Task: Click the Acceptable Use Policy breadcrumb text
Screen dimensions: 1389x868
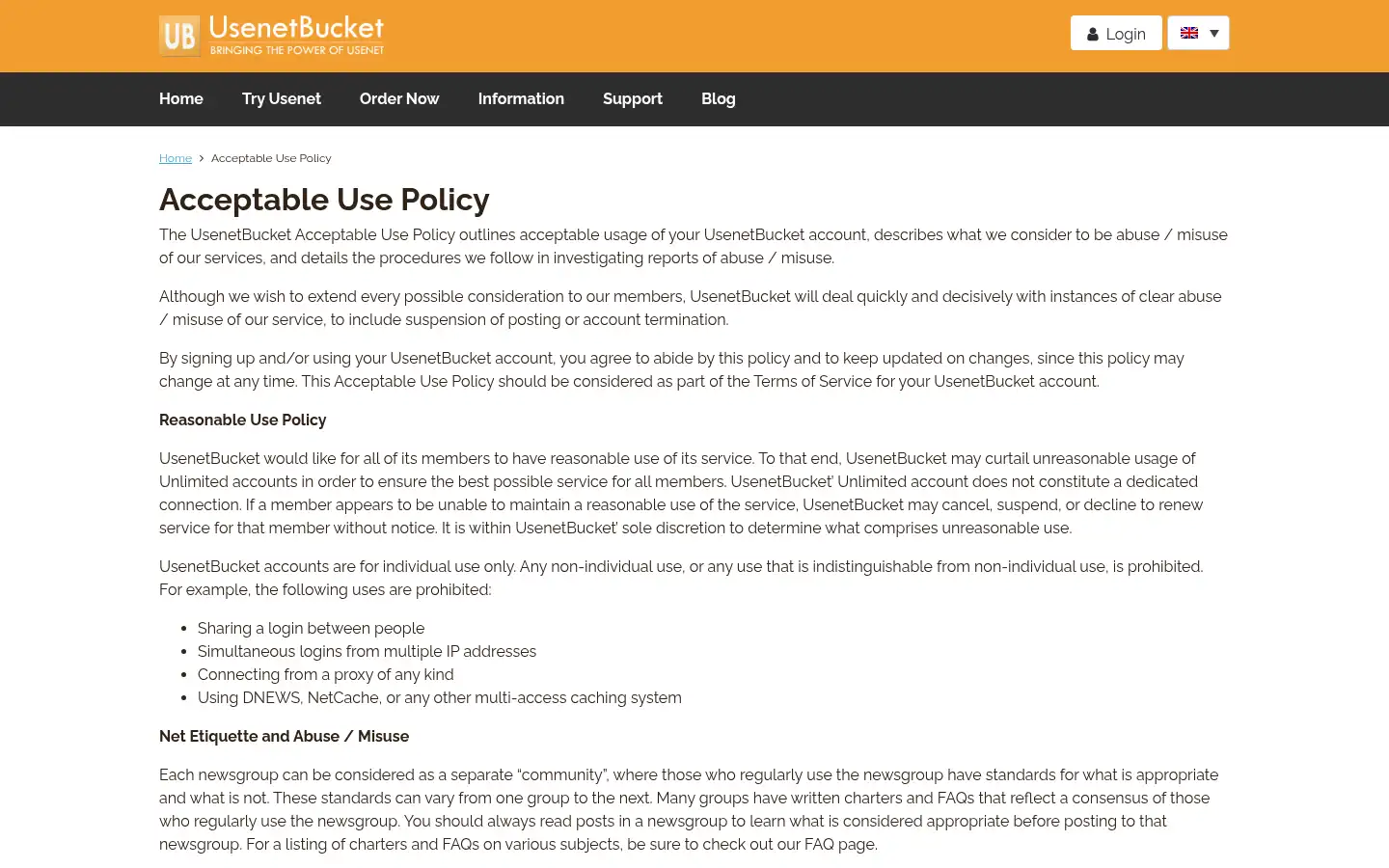Action: tap(271, 158)
